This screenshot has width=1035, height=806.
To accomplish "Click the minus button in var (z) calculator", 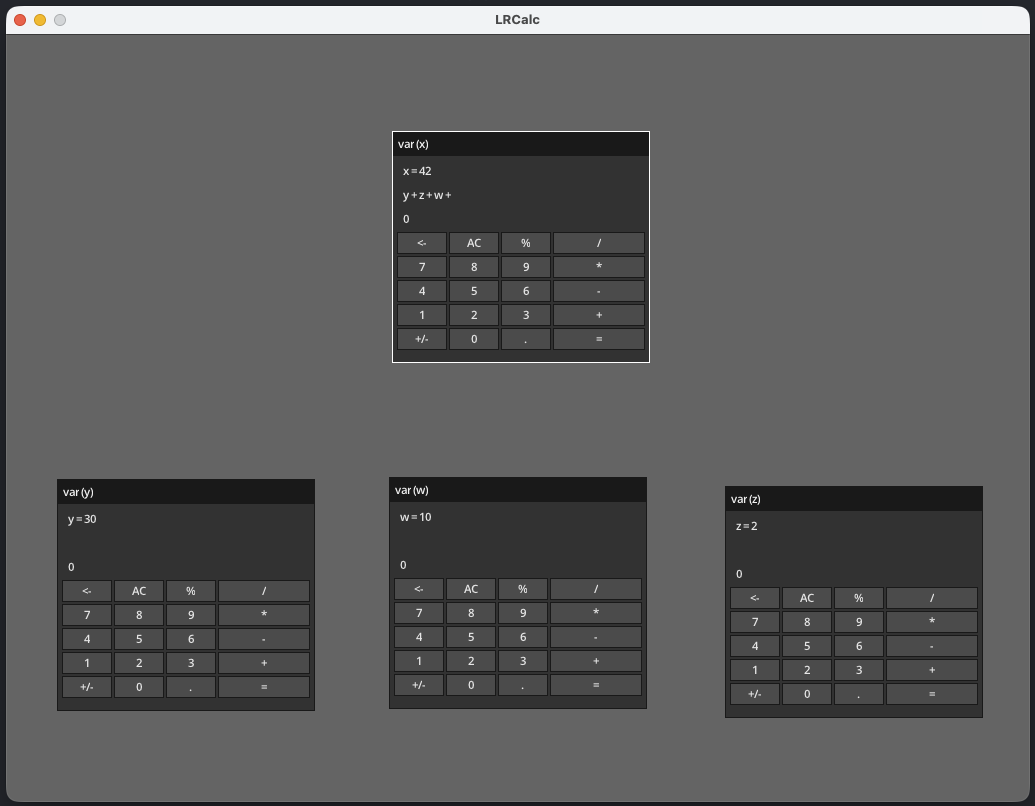I will pos(931,646).
